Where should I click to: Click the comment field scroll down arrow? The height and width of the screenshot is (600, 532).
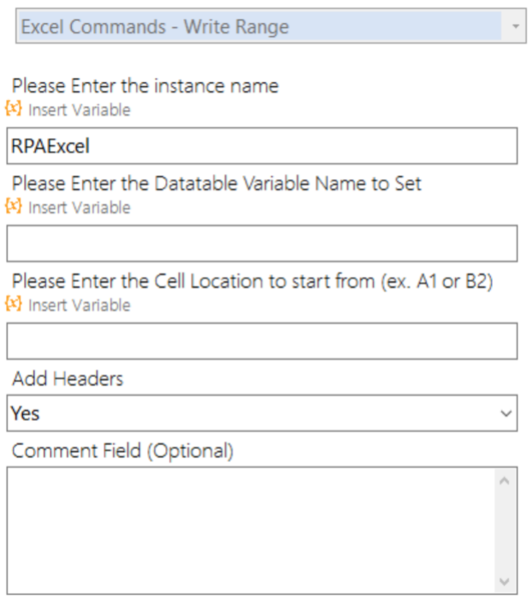click(504, 582)
